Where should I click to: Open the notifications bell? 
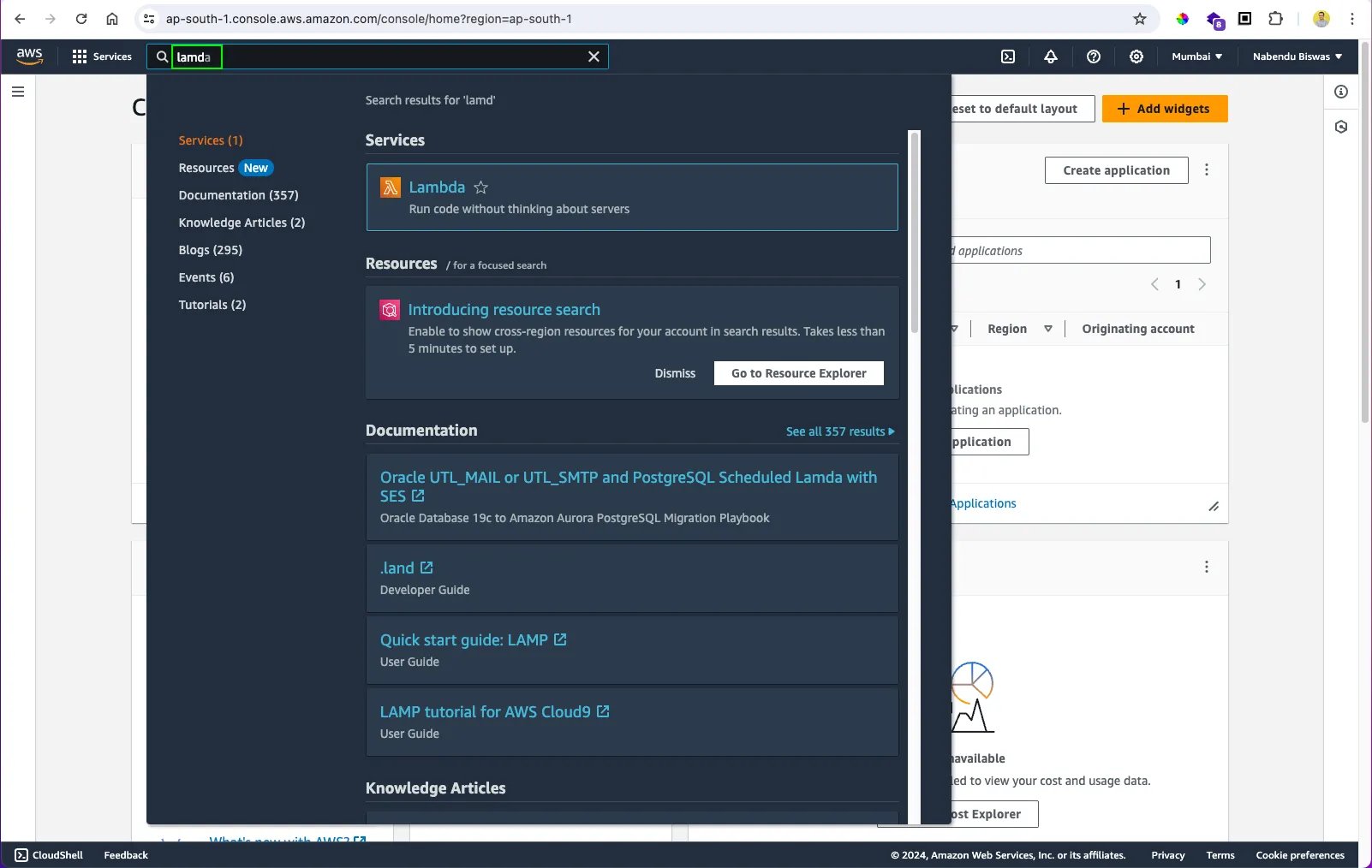pos(1051,56)
